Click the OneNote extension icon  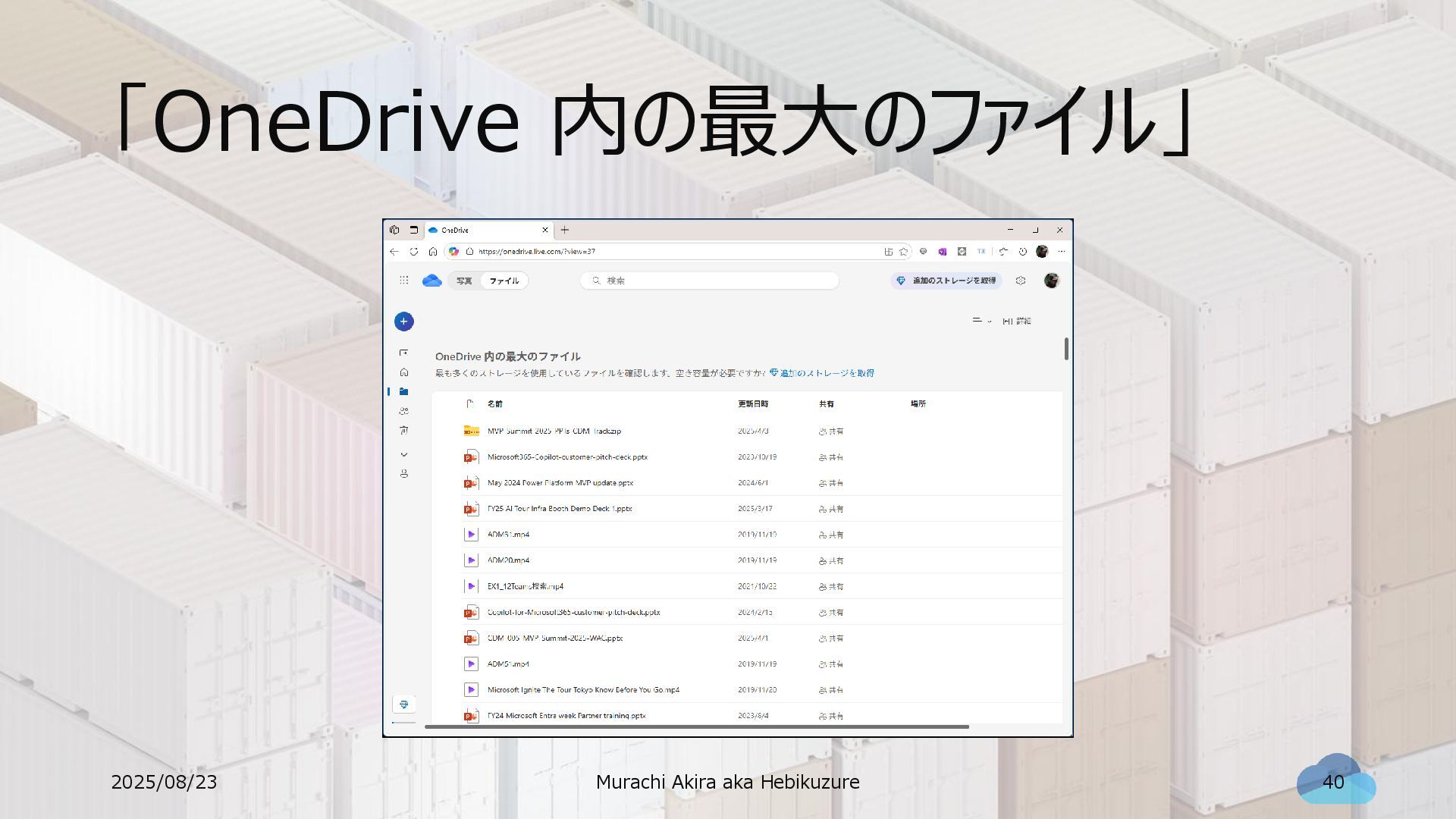click(x=943, y=252)
